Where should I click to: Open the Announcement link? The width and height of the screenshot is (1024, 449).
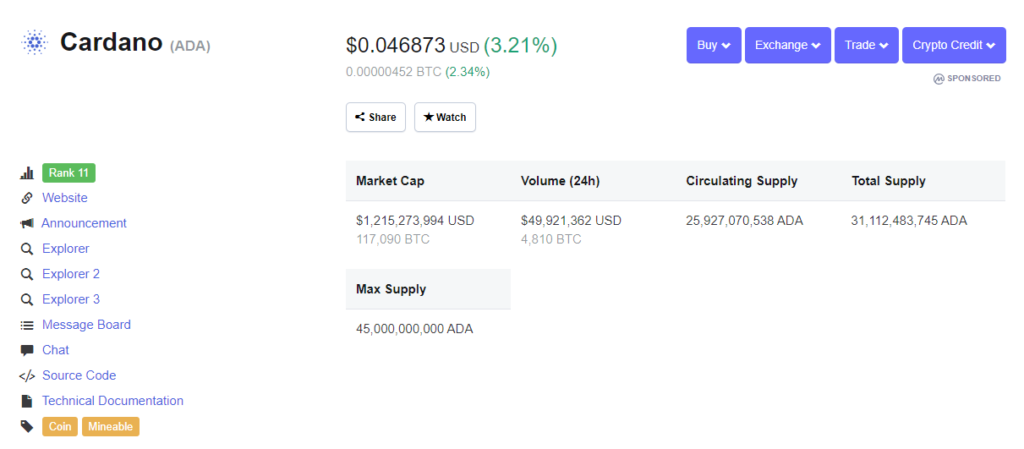[x=84, y=223]
